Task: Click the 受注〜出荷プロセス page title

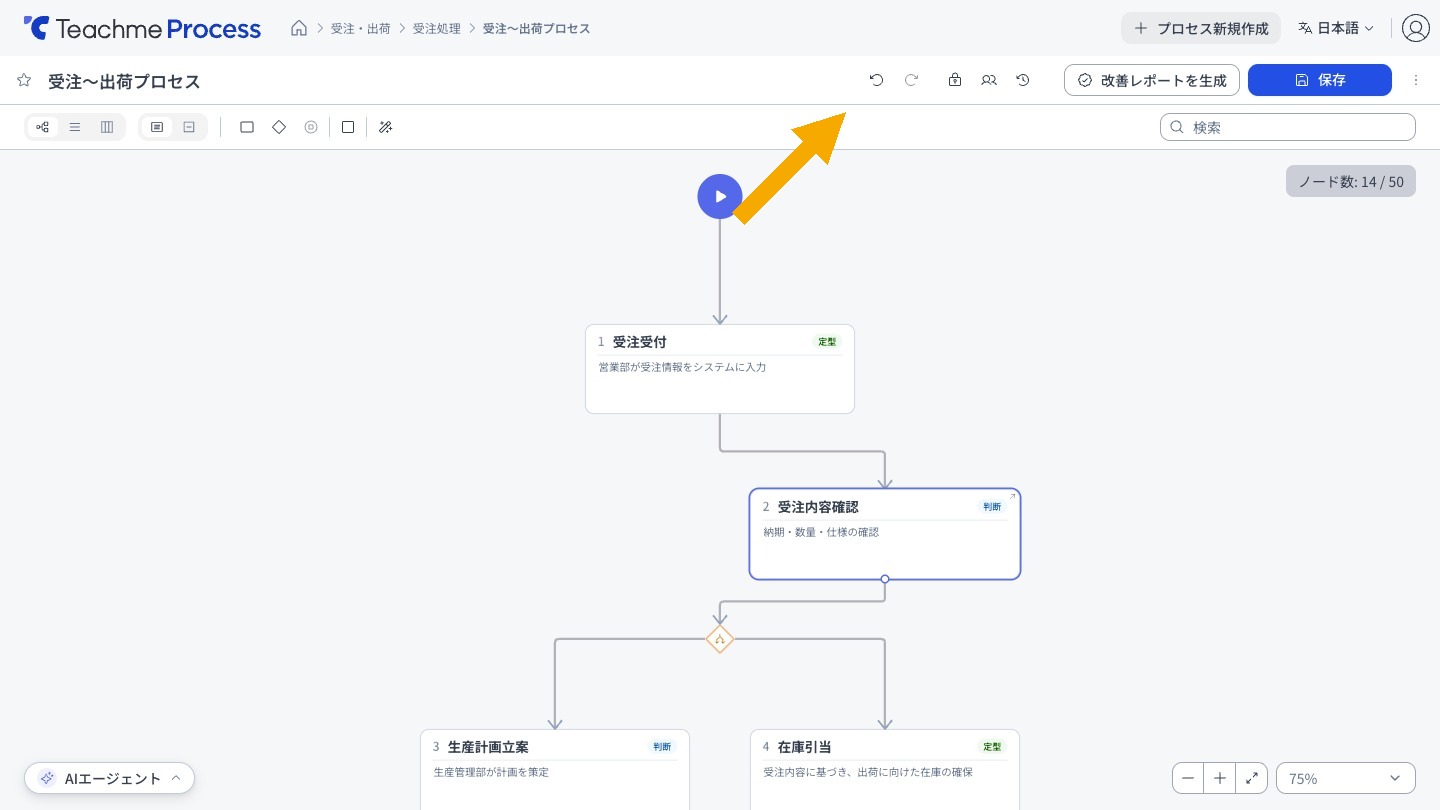Action: pyautogui.click(x=124, y=81)
